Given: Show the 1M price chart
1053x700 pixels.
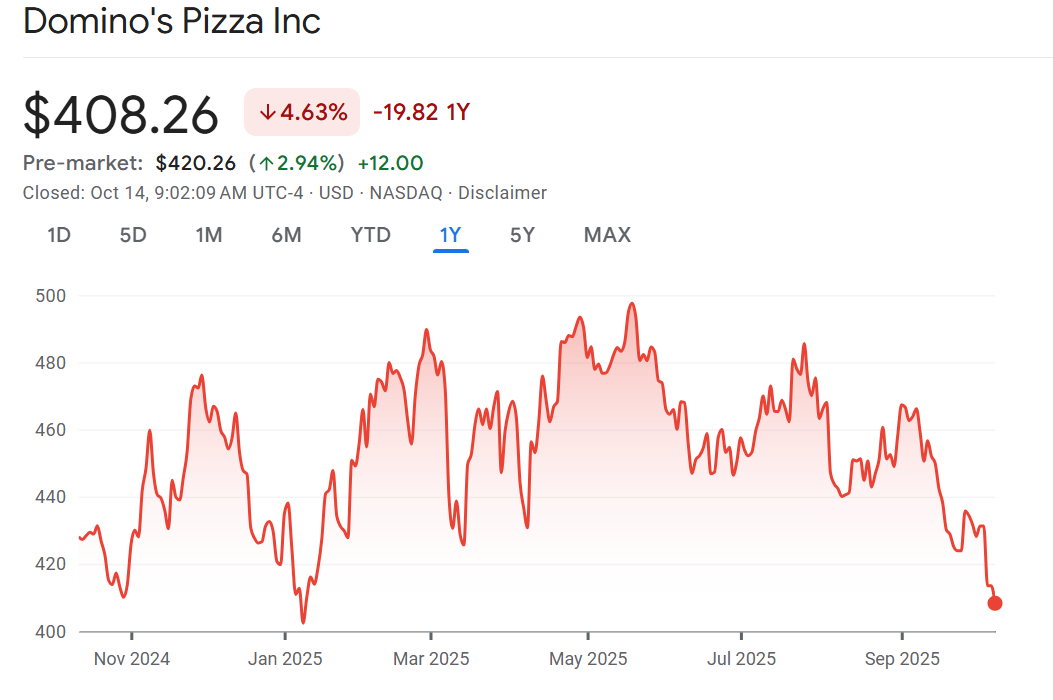Looking at the screenshot, I should point(208,235).
